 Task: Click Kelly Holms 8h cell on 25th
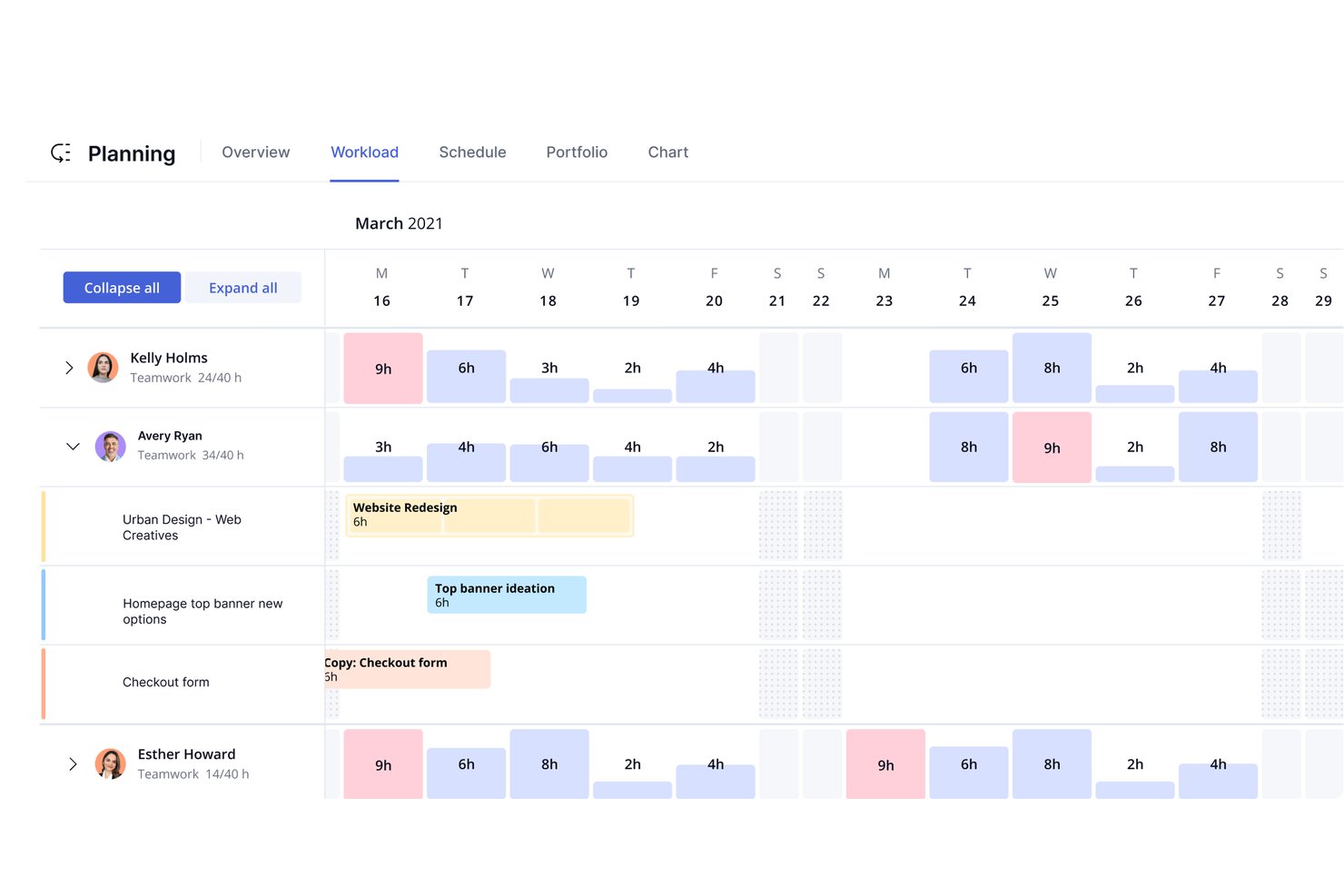[1052, 368]
